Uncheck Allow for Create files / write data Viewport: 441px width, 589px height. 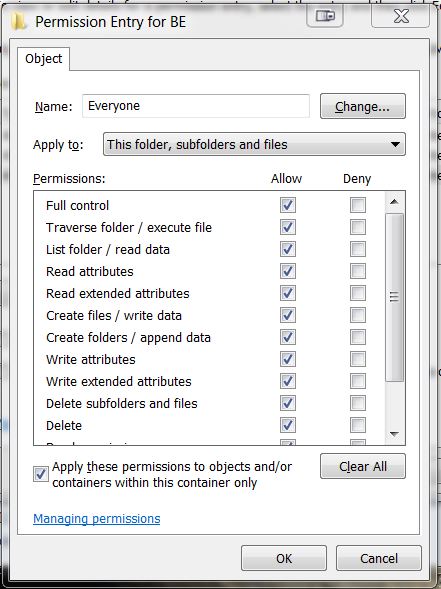[x=288, y=315]
